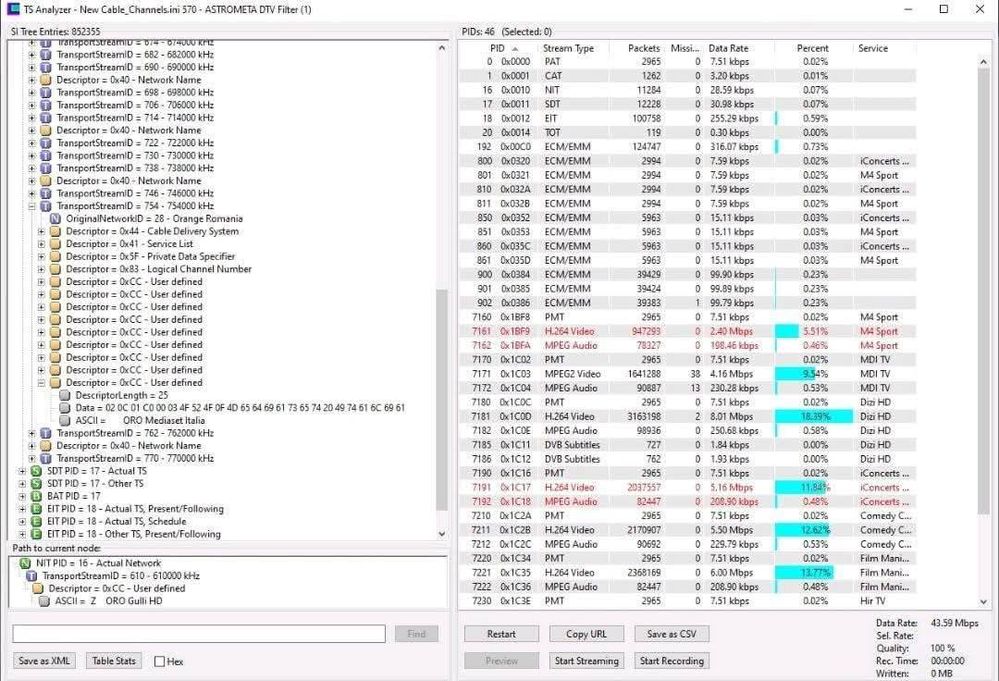
Task: Sort the list by Data Rate column
Action: [728, 48]
